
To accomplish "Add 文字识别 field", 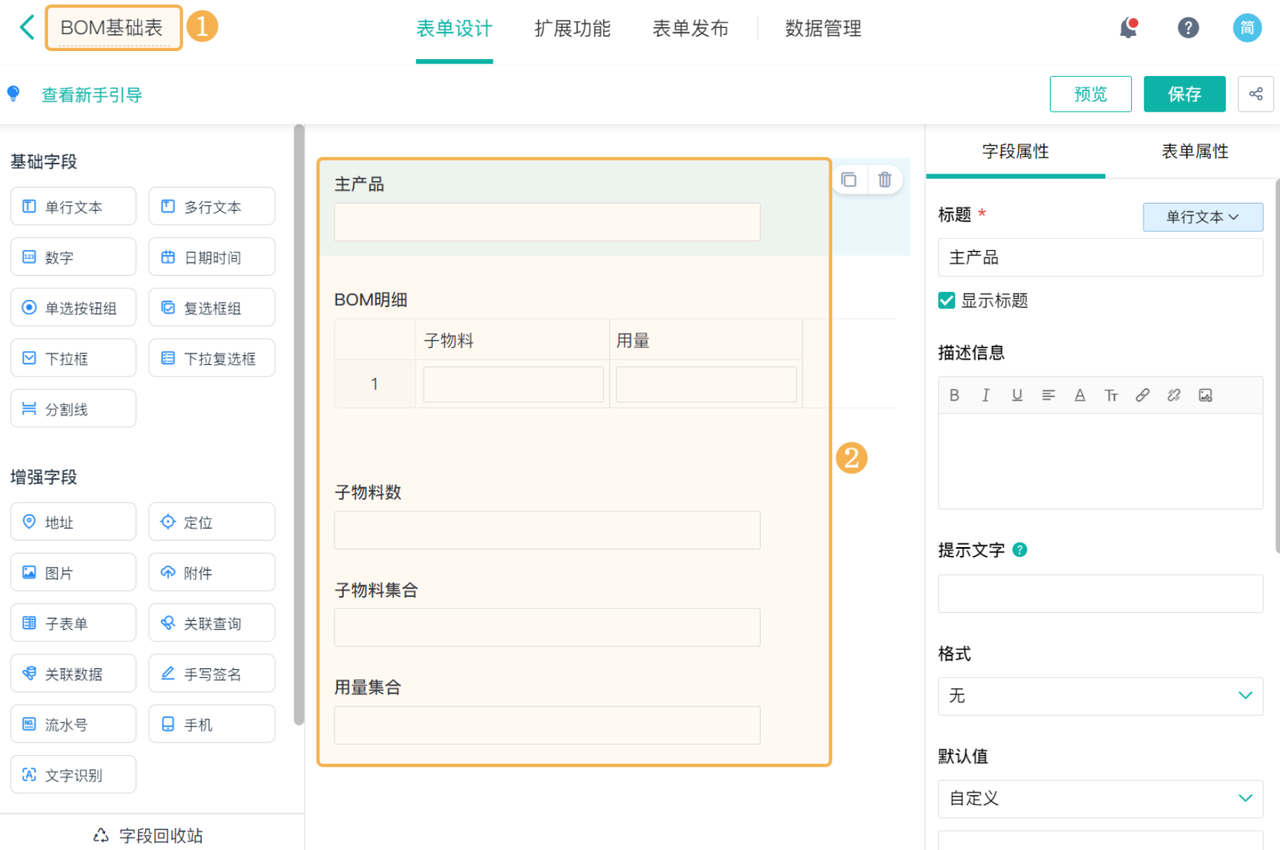I will [x=73, y=775].
